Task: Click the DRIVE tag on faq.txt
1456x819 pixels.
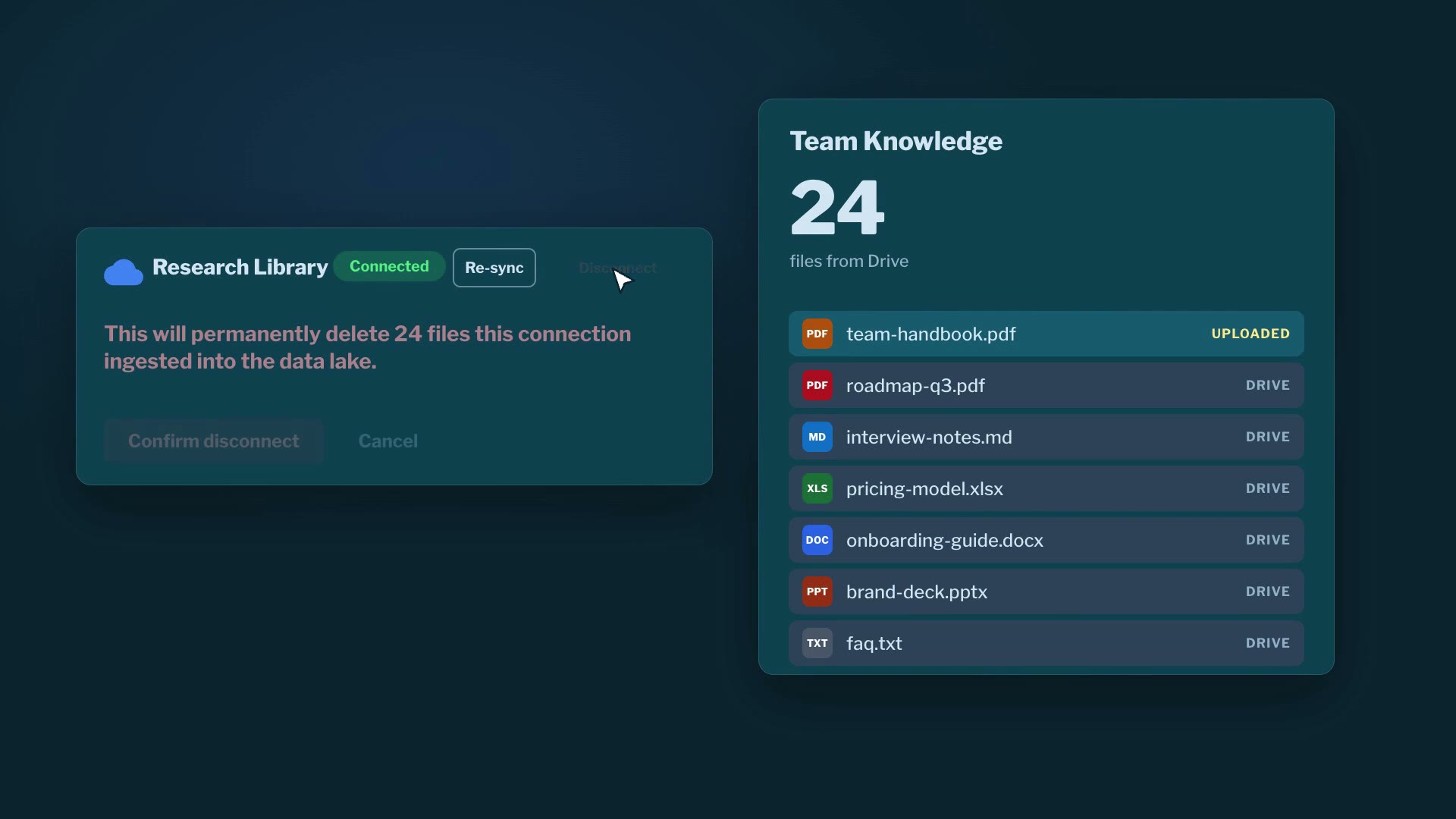Action: (x=1267, y=643)
